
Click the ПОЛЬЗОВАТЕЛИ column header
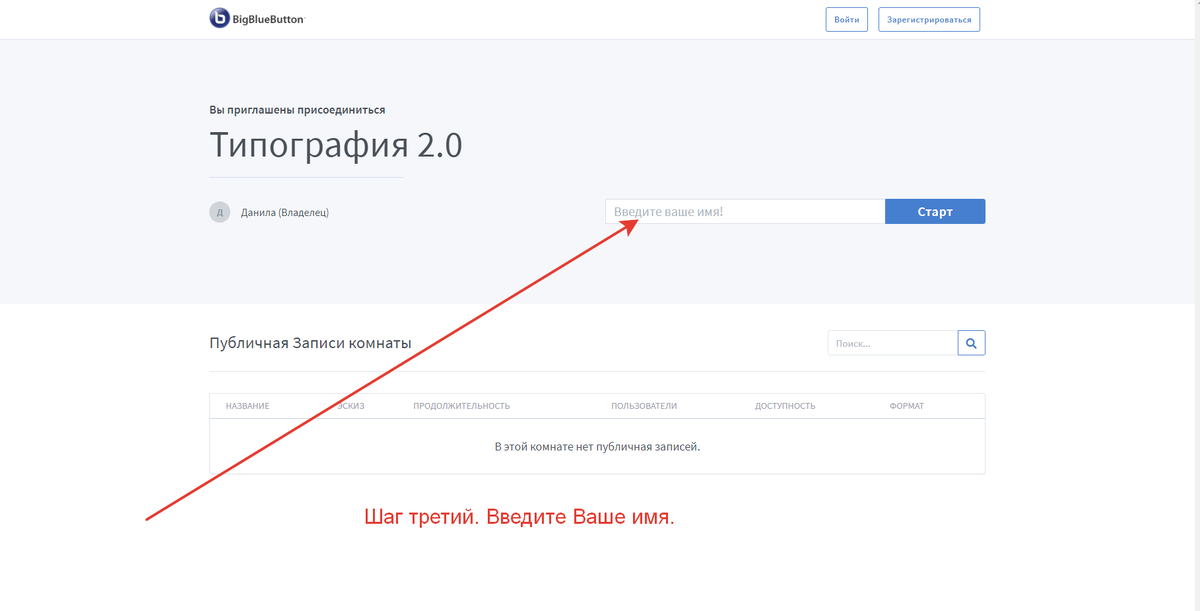(x=644, y=406)
